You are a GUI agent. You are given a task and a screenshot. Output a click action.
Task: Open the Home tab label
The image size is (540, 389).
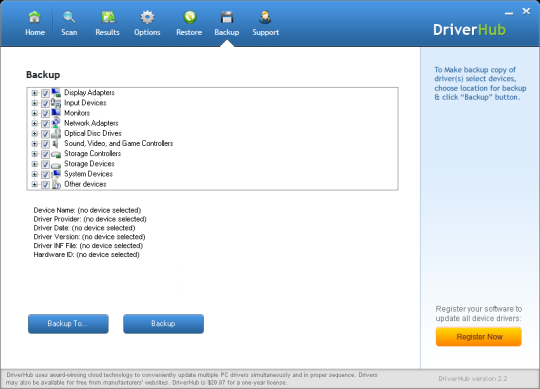[x=35, y=32]
